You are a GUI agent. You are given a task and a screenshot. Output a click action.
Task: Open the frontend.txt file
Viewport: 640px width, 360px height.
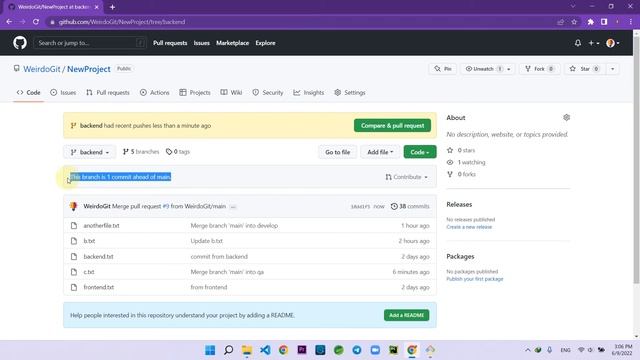coord(99,287)
